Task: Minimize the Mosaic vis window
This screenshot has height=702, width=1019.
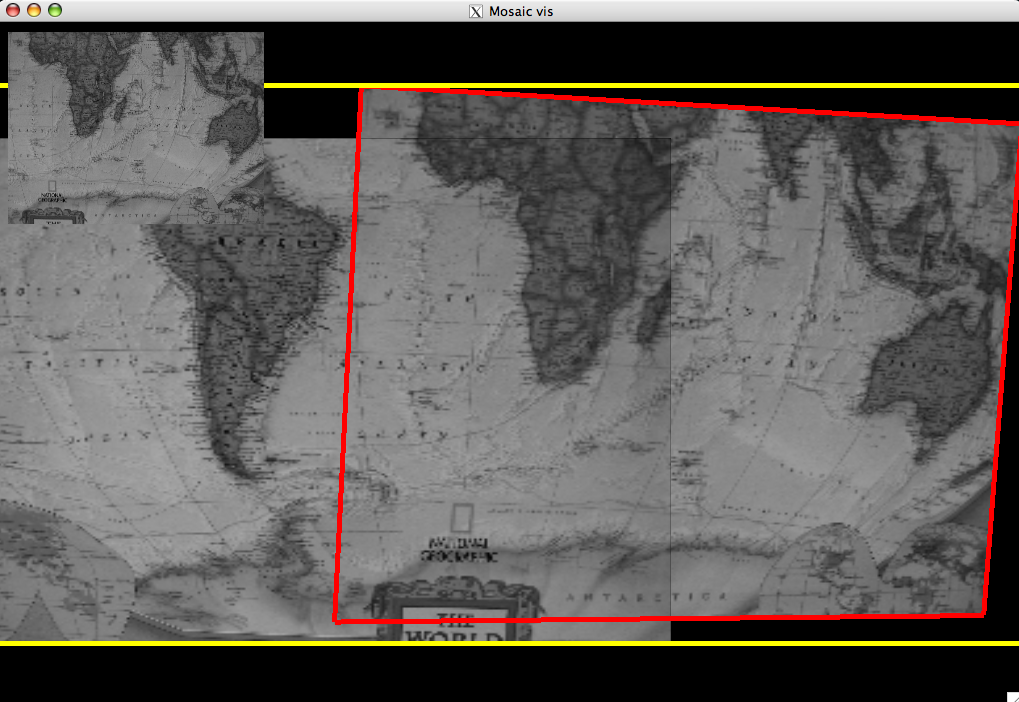Action: pyautogui.click(x=33, y=10)
